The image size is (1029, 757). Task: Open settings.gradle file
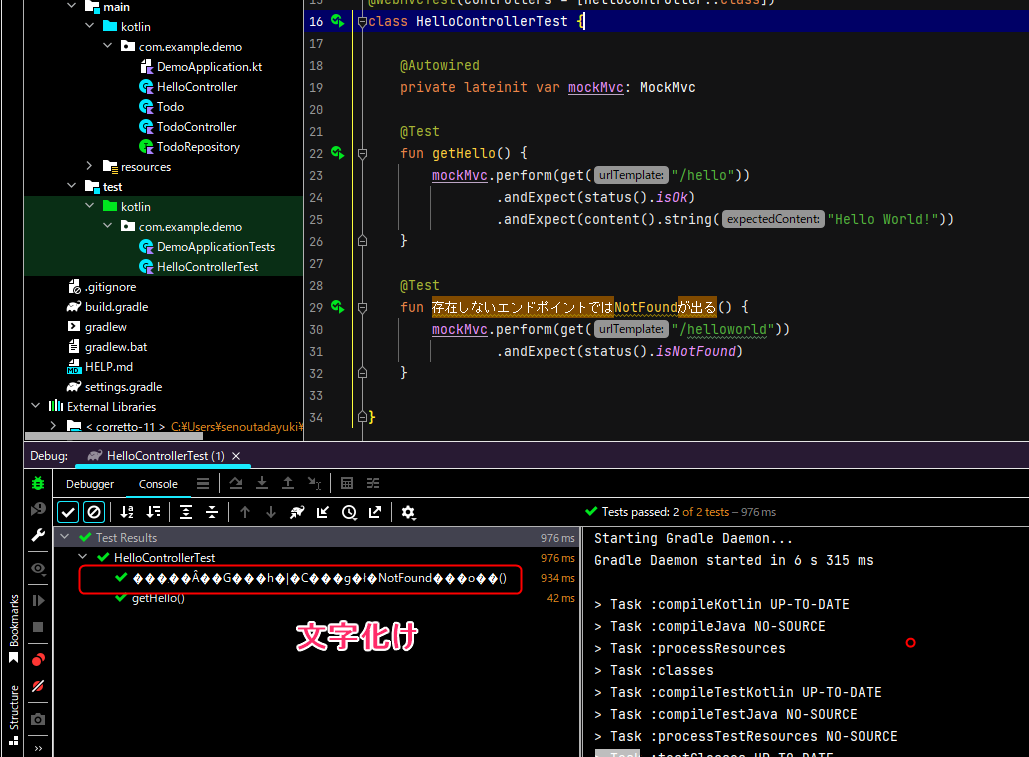pos(123,386)
